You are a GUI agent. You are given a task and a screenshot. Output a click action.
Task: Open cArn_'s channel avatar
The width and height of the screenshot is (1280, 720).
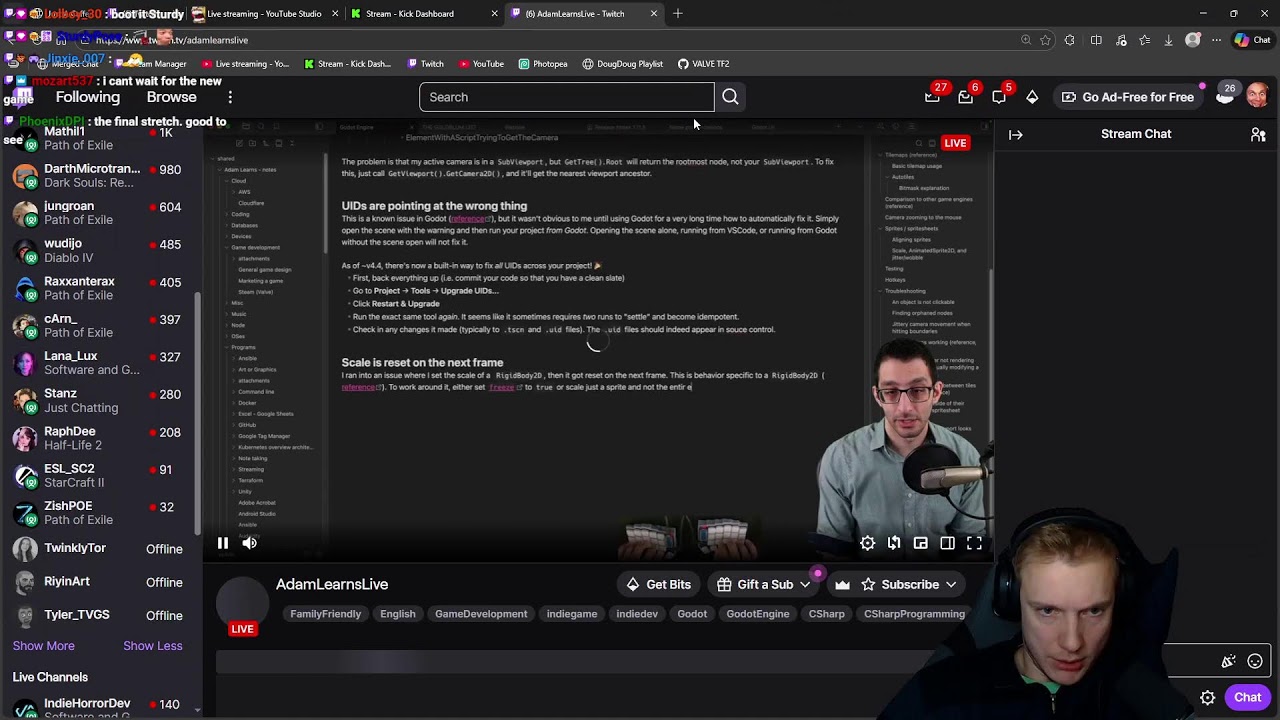[26, 325]
